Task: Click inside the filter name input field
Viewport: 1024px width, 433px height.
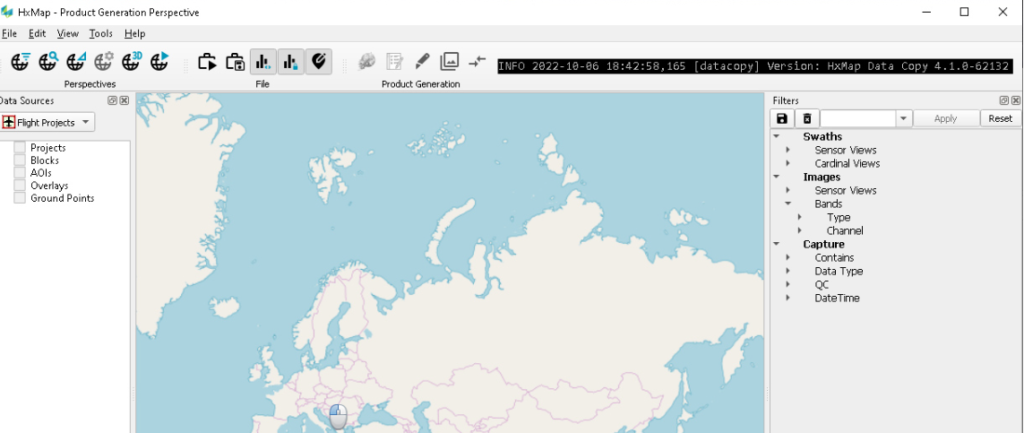Action: point(858,118)
